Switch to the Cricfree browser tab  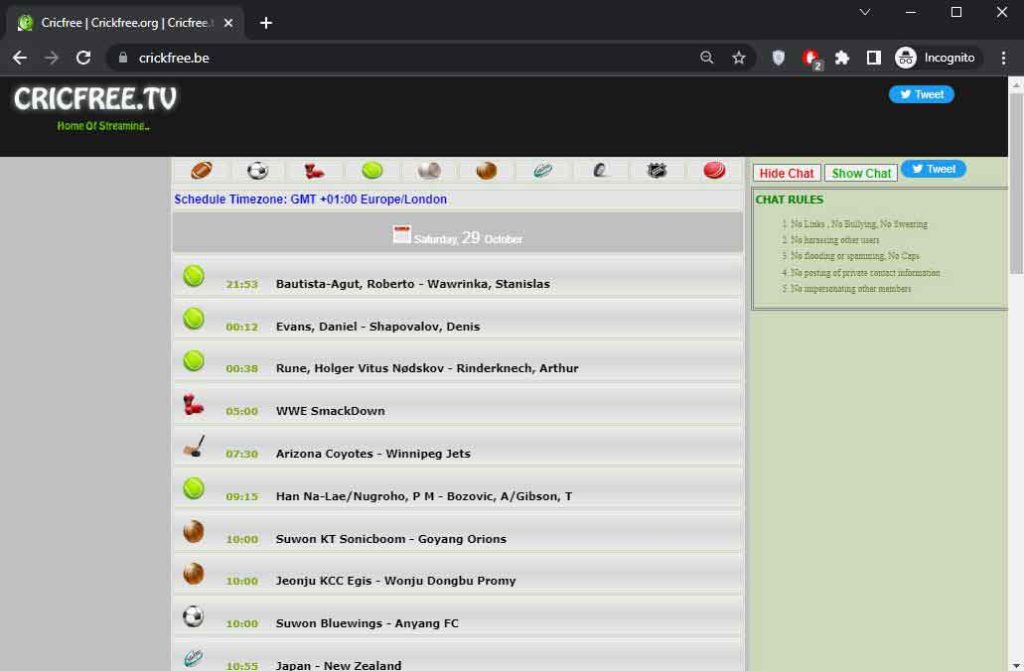(125, 22)
